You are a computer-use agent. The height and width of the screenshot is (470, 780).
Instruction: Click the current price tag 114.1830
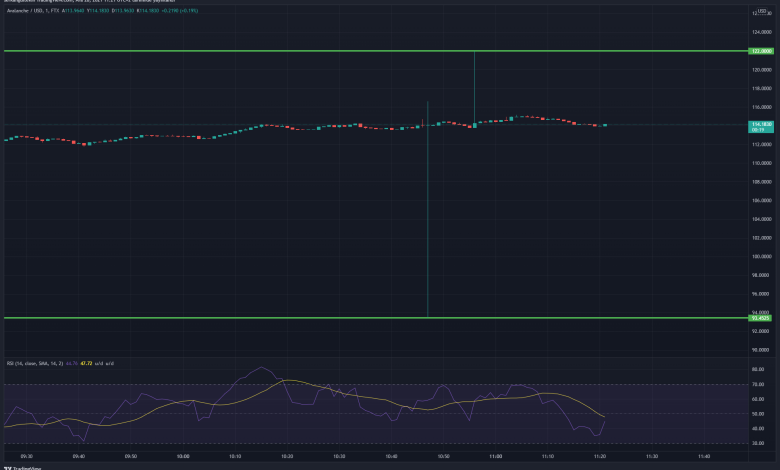coord(761,124)
